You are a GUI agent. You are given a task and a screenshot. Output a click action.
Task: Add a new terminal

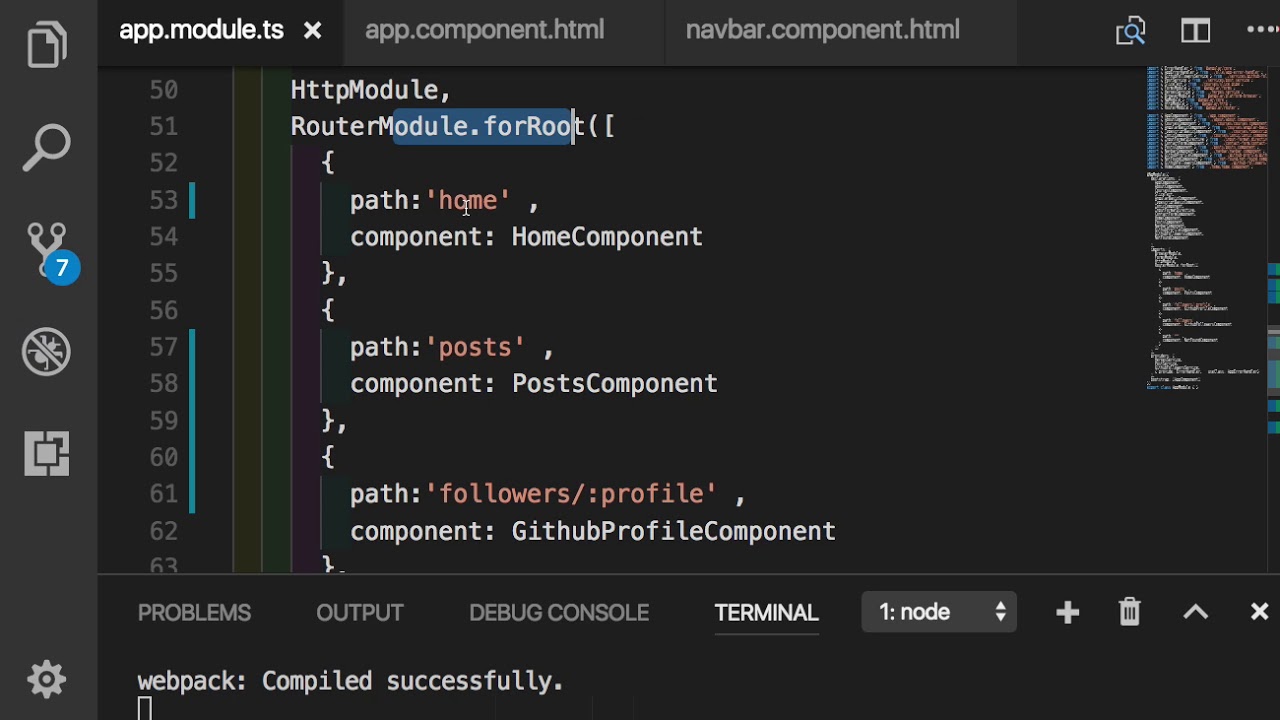(1067, 612)
